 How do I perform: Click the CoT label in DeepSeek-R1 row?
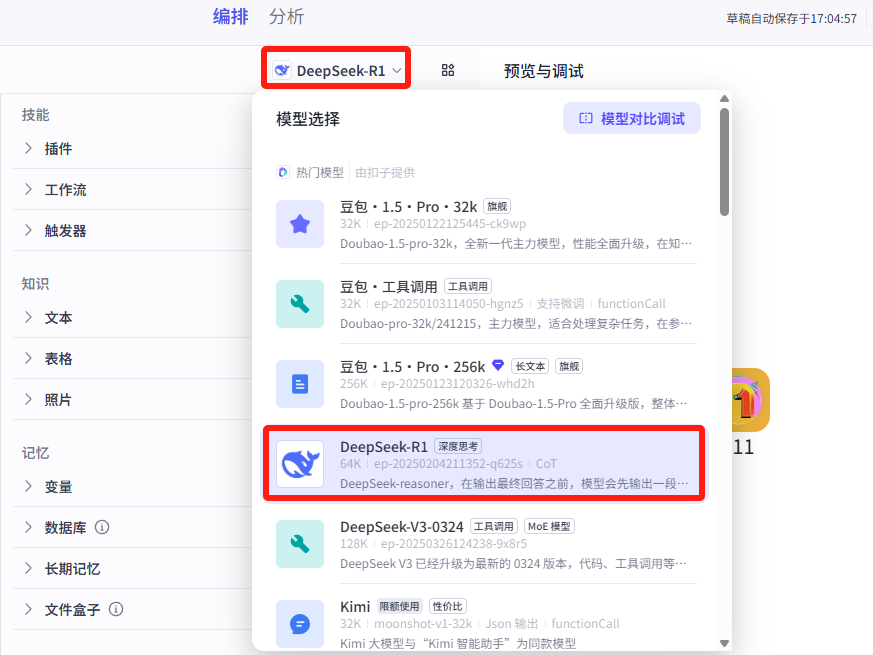tap(546, 463)
